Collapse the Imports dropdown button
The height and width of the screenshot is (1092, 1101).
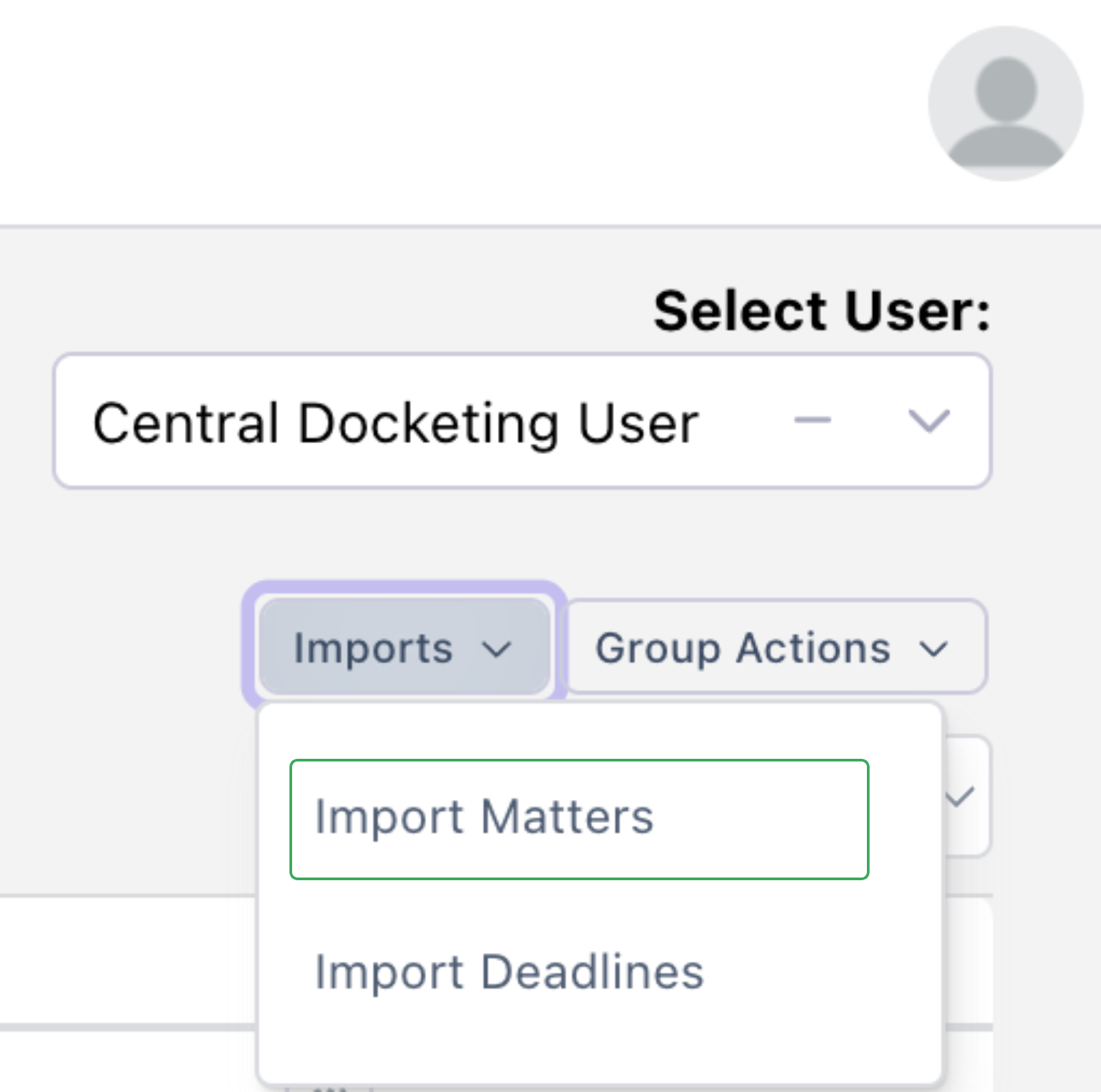[x=403, y=648]
